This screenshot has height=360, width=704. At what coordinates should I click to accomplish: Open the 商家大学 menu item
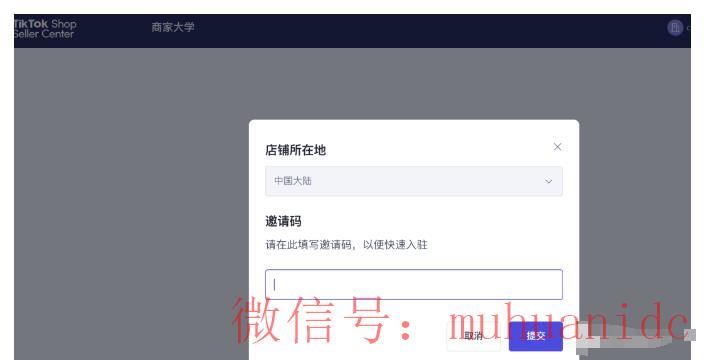173,27
